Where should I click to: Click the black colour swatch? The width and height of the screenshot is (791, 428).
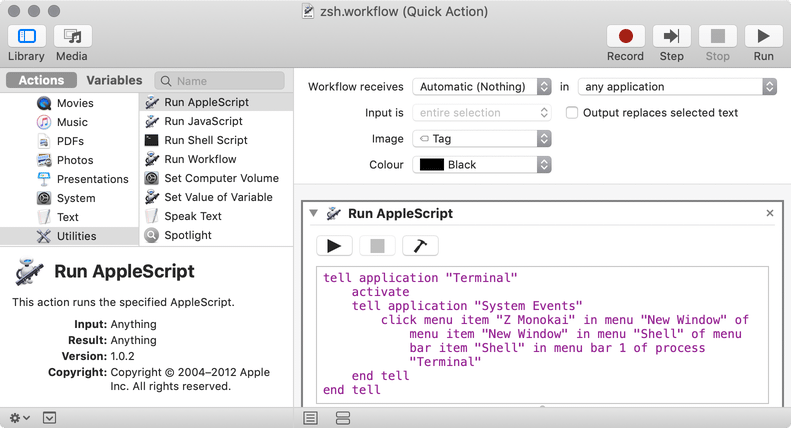432,165
